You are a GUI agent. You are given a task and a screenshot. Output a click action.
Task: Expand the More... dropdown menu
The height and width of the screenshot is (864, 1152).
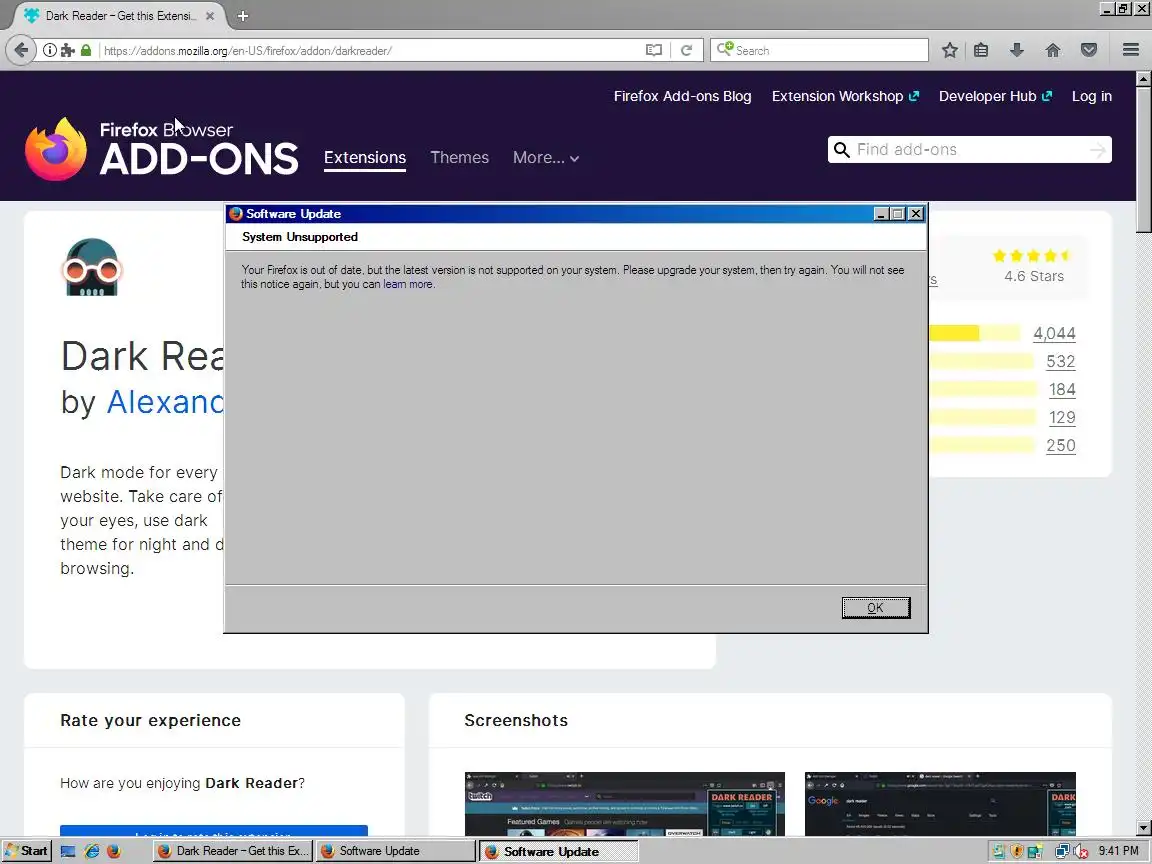coord(546,157)
